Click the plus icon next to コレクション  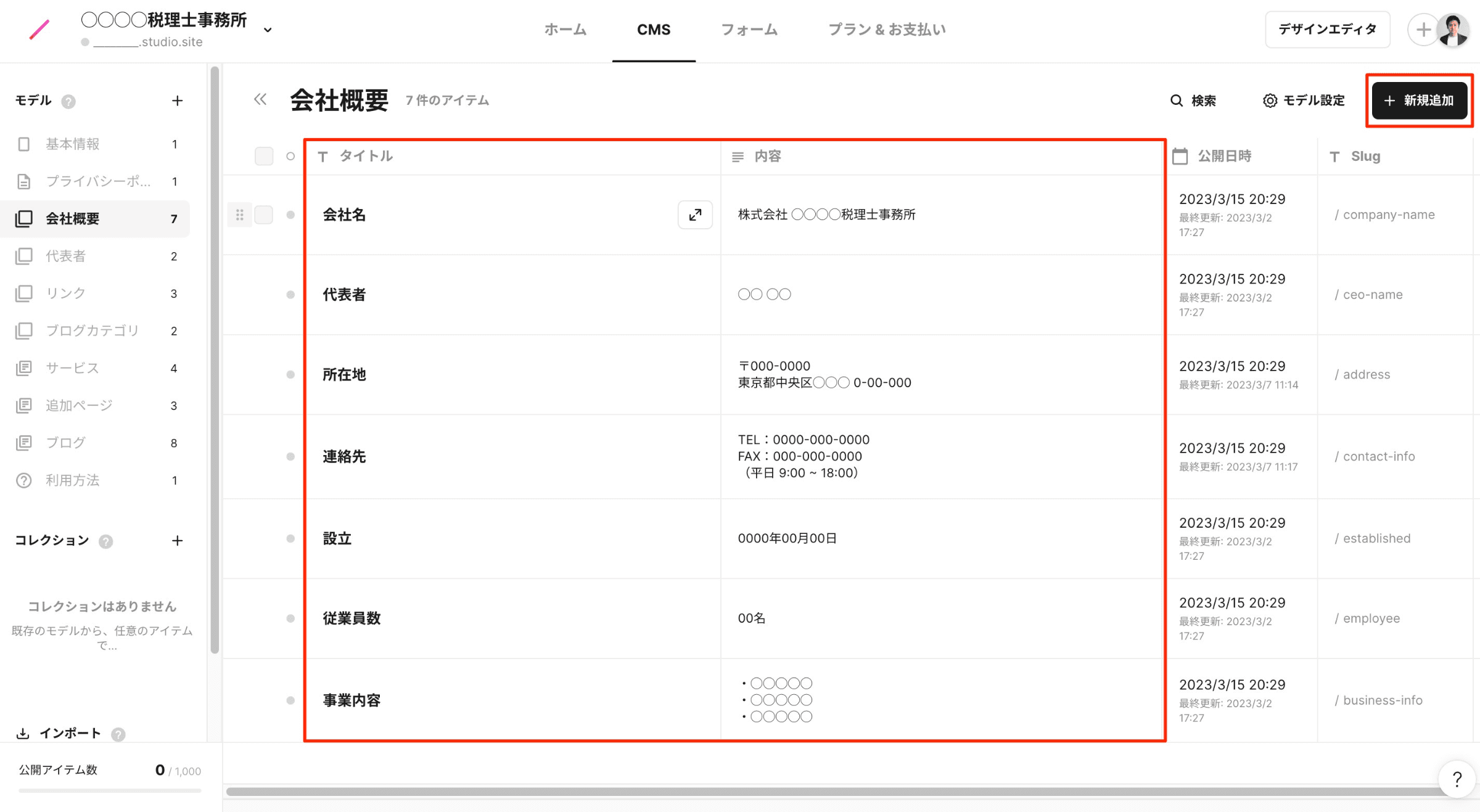click(x=177, y=541)
